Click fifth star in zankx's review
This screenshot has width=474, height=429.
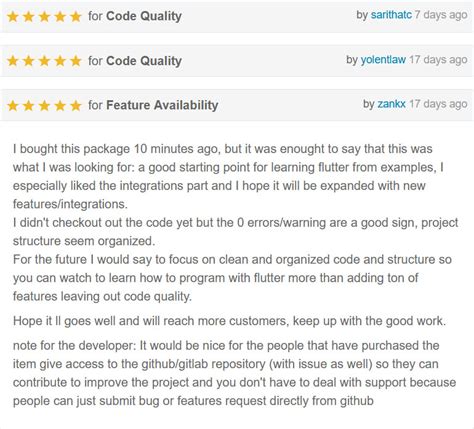click(76, 106)
